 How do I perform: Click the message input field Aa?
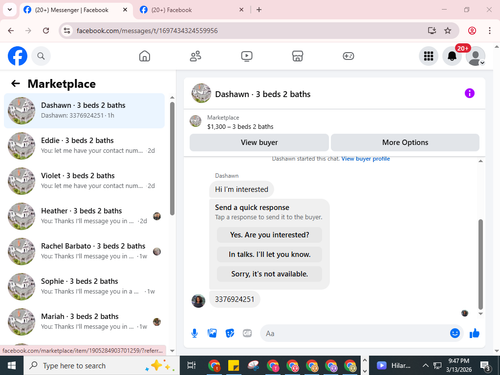click(x=355, y=333)
